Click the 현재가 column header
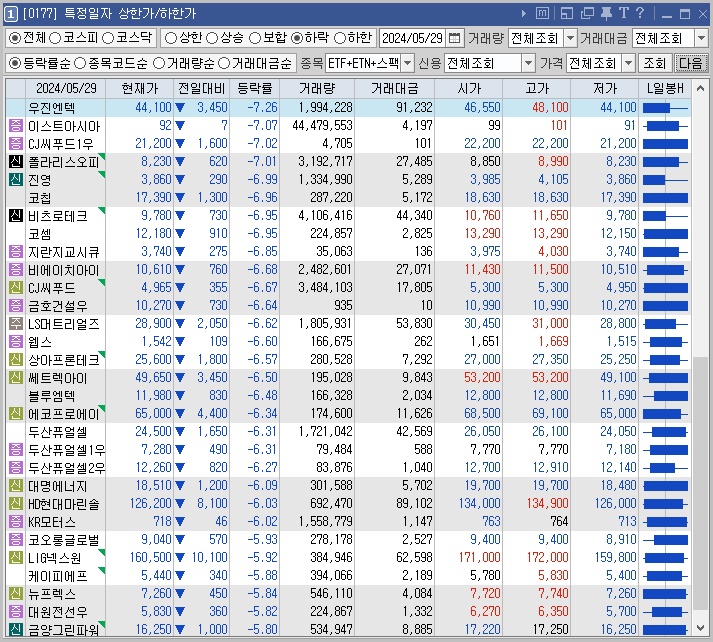The width and height of the screenshot is (713, 642). (140, 88)
